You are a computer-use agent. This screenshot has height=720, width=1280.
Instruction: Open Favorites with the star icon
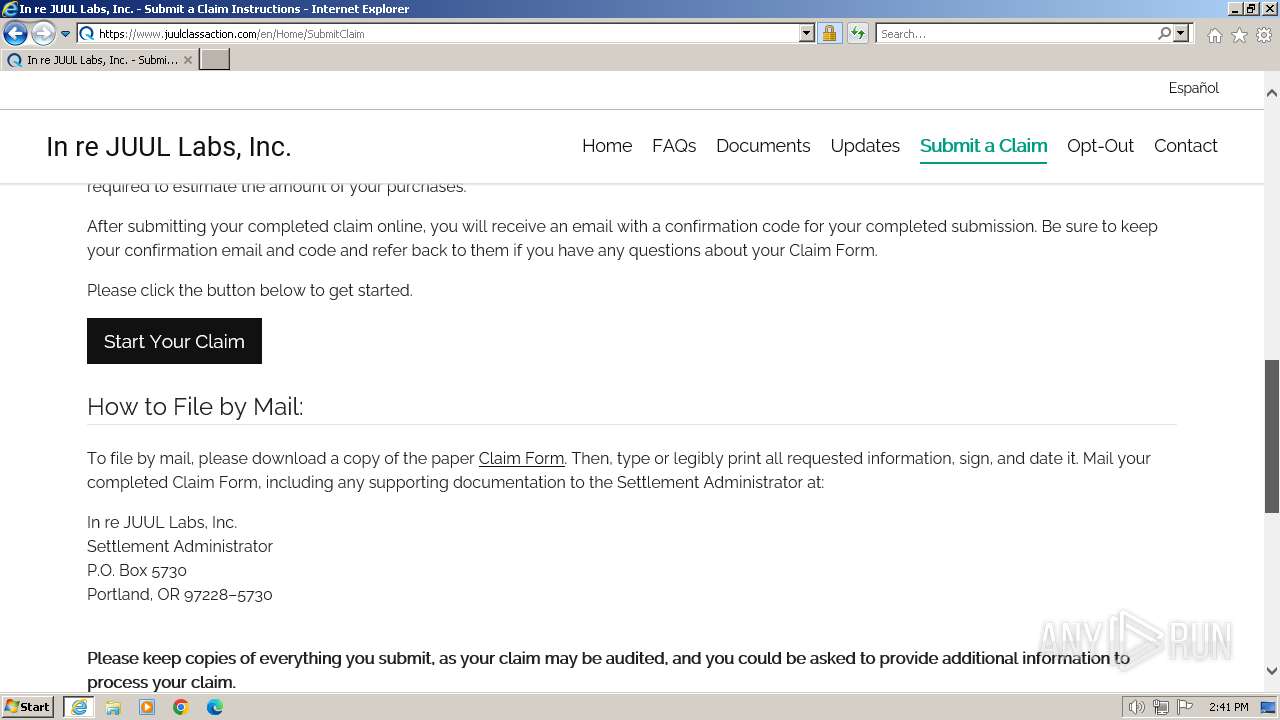pyautogui.click(x=1239, y=35)
